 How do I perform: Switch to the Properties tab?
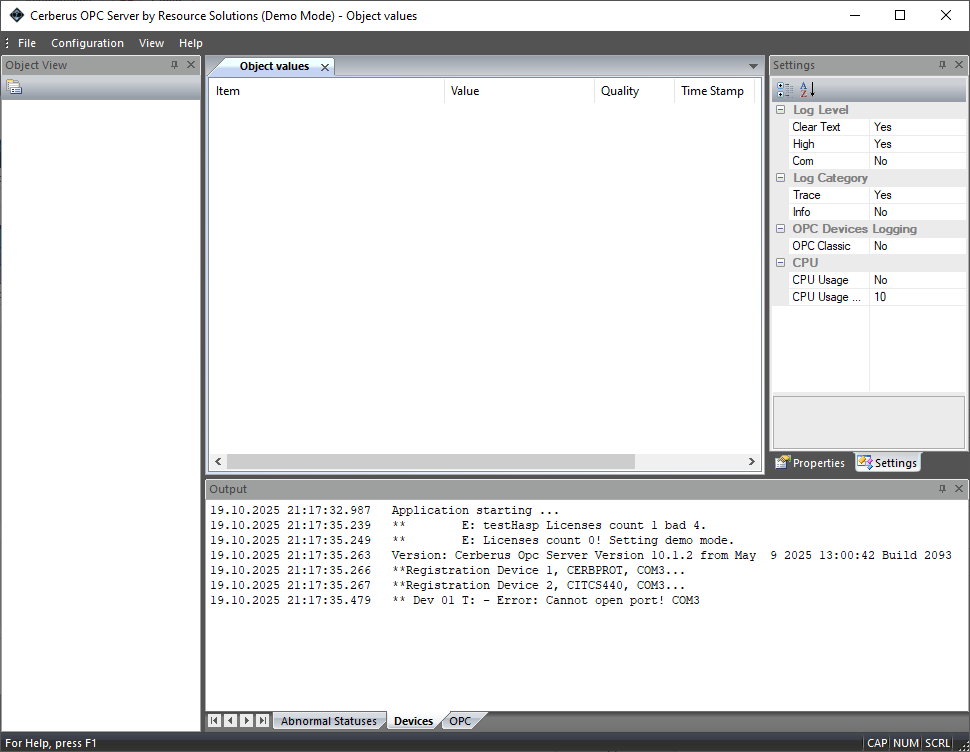pos(811,463)
